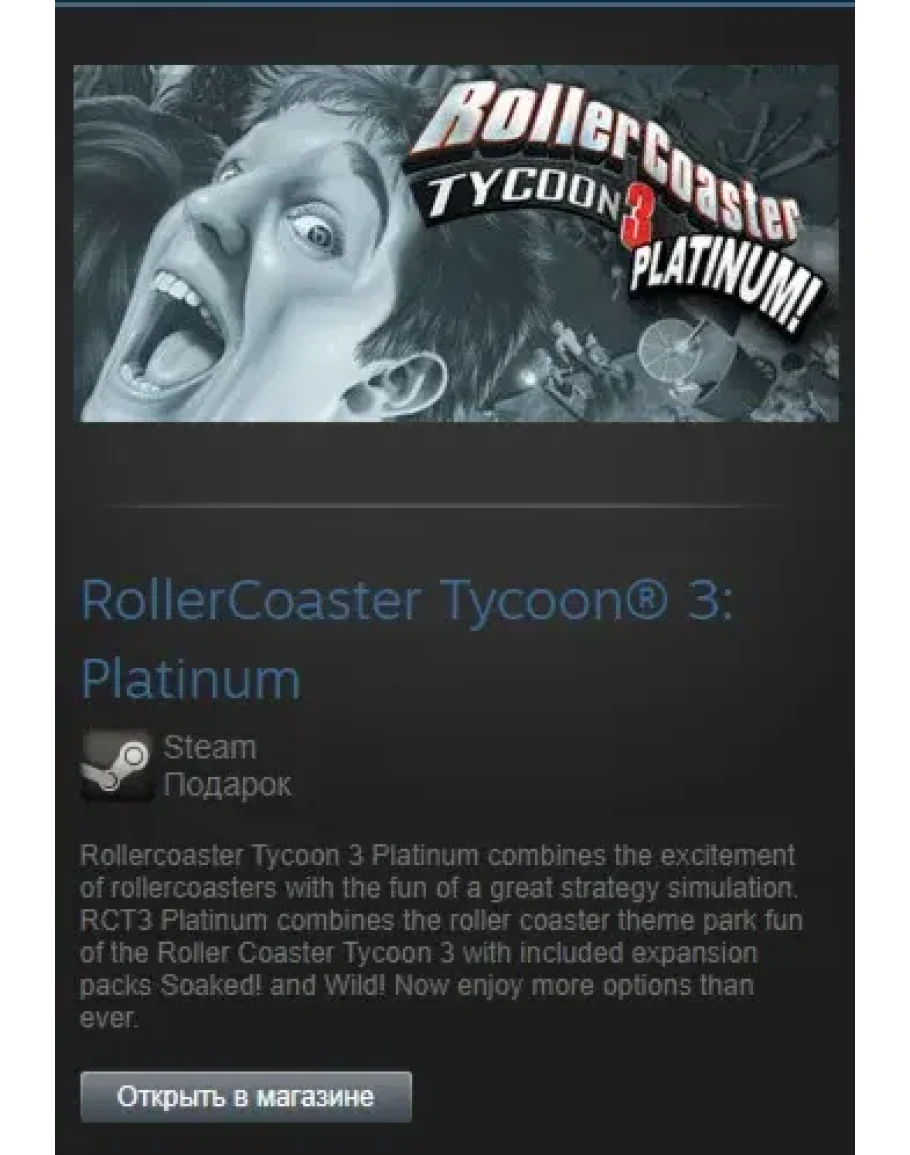Click the RCT3 Platinum combines description line

(x=441, y=921)
